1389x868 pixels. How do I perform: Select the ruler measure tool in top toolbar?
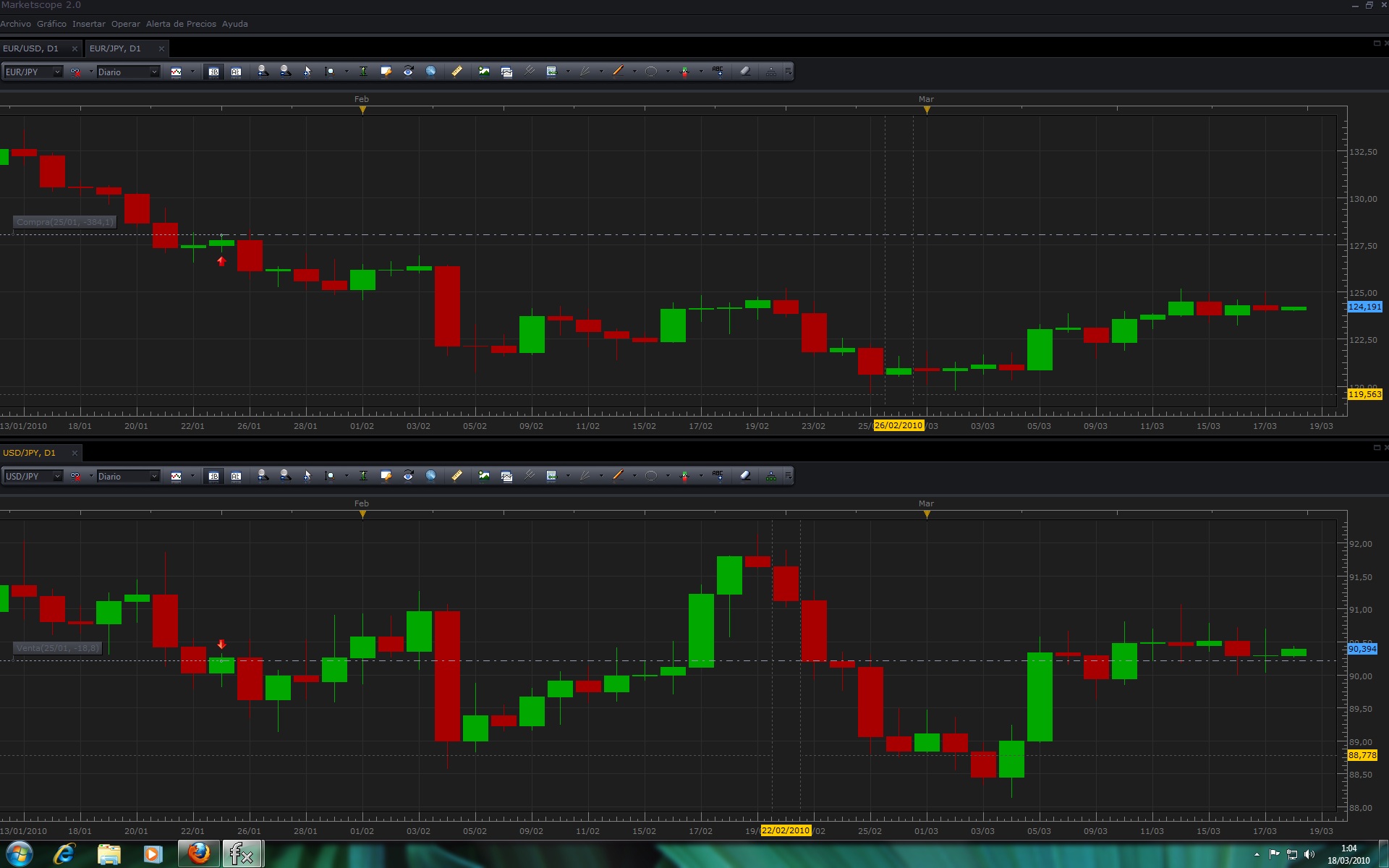click(x=456, y=71)
